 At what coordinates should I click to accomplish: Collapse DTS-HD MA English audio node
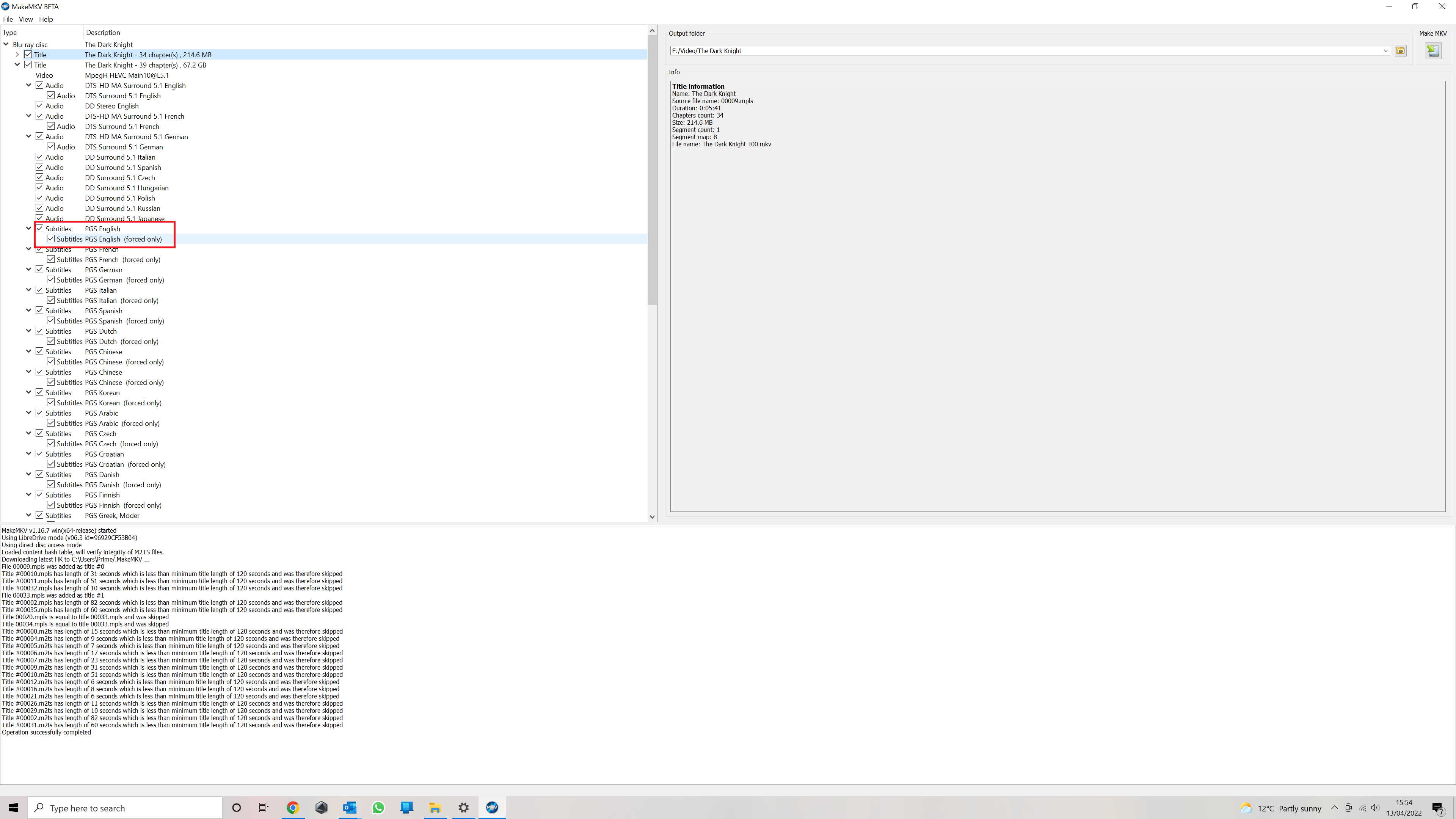[x=29, y=85]
